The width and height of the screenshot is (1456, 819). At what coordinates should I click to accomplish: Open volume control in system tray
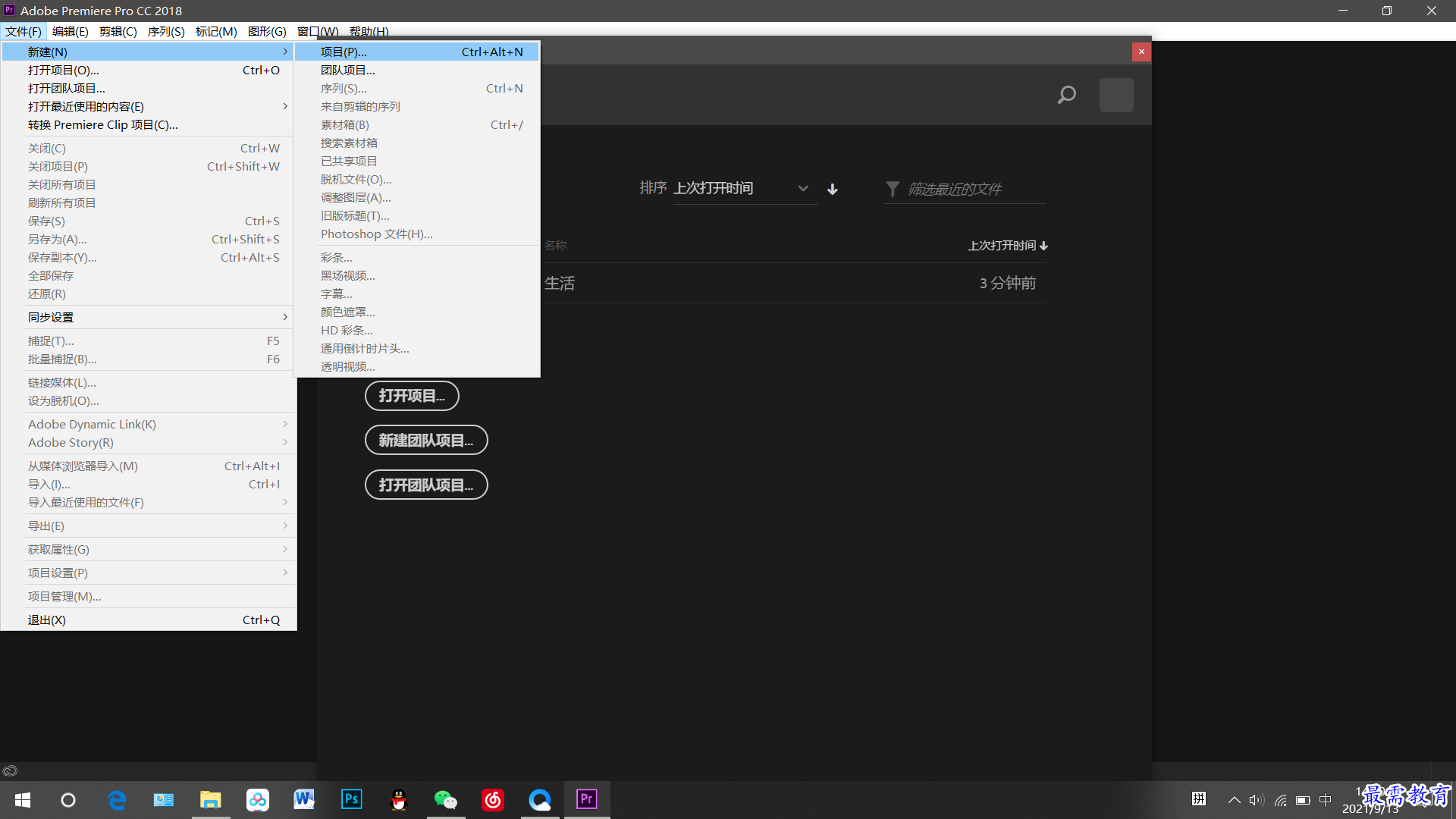point(1257,800)
